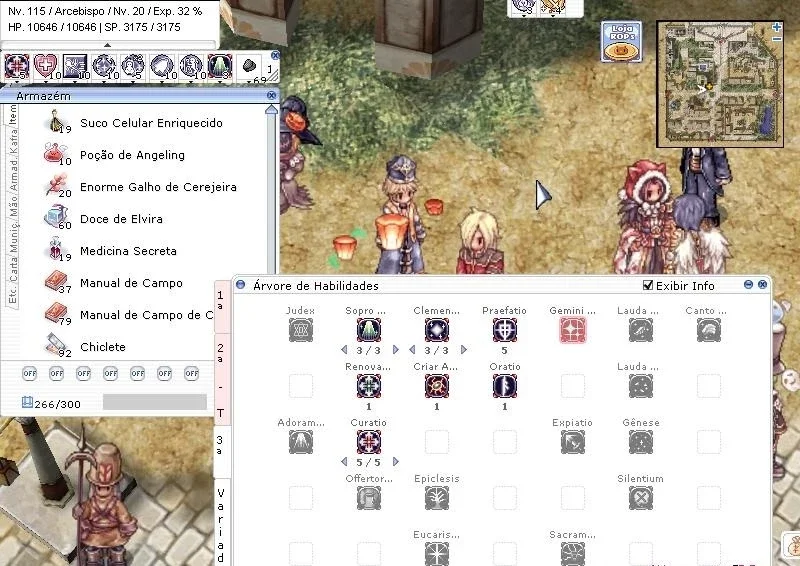Viewport: 800px width, 566px height.
Task: Select the Praefatio skill icon
Action: 505,330
